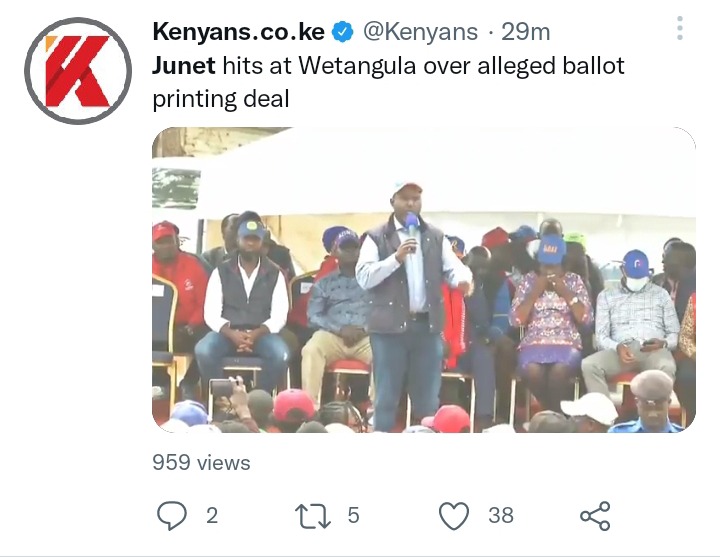The image size is (720, 557).
Task: Click the like count 38
Action: (501, 516)
